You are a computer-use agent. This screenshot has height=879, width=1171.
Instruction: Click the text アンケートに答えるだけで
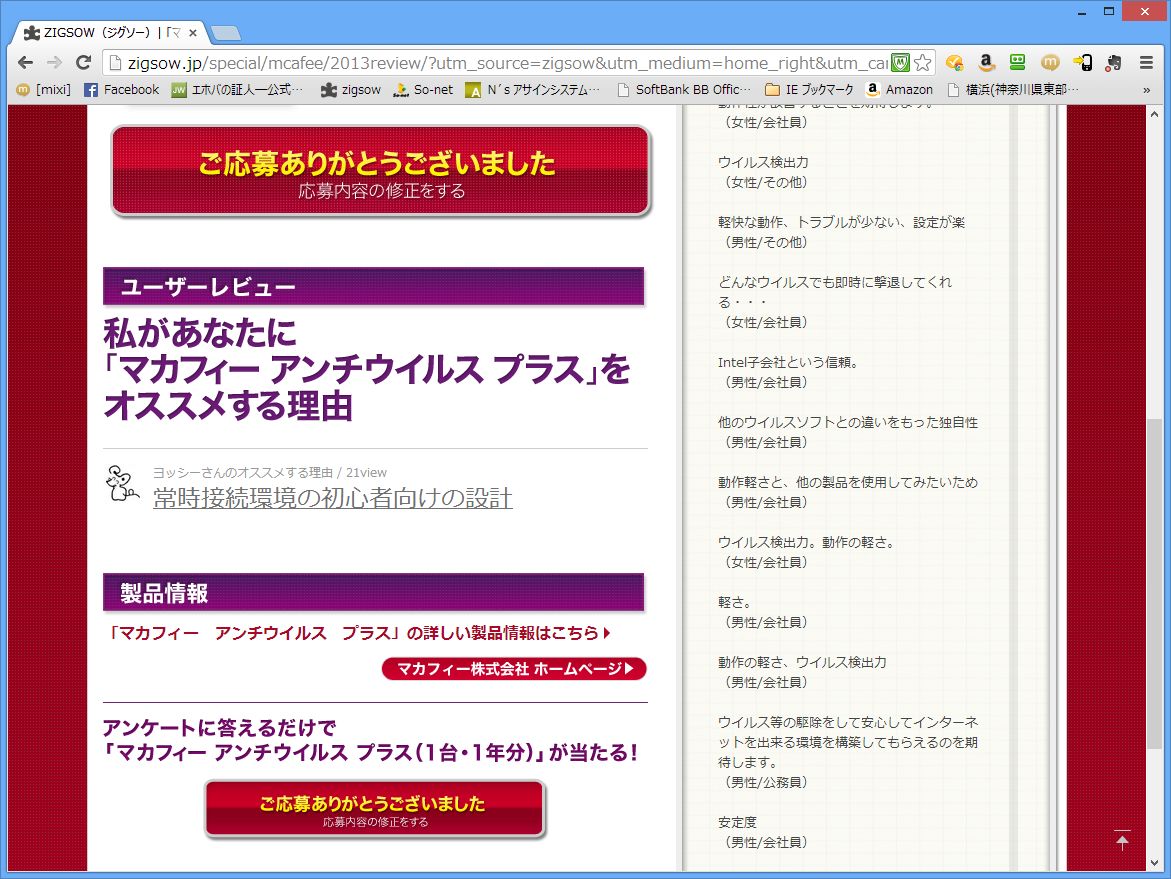point(220,727)
